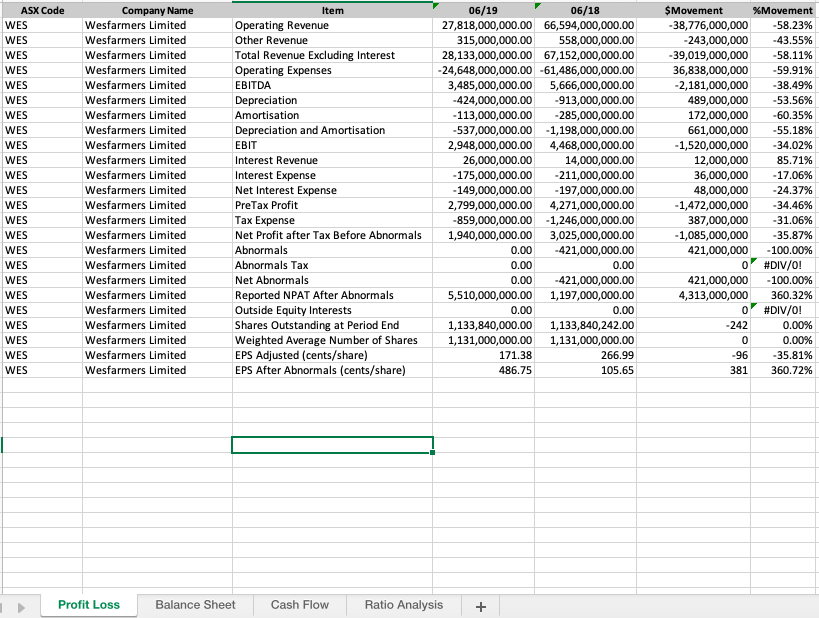The image size is (819, 618).
Task: Select the 266.99 EPS value
Action: click(x=585, y=356)
